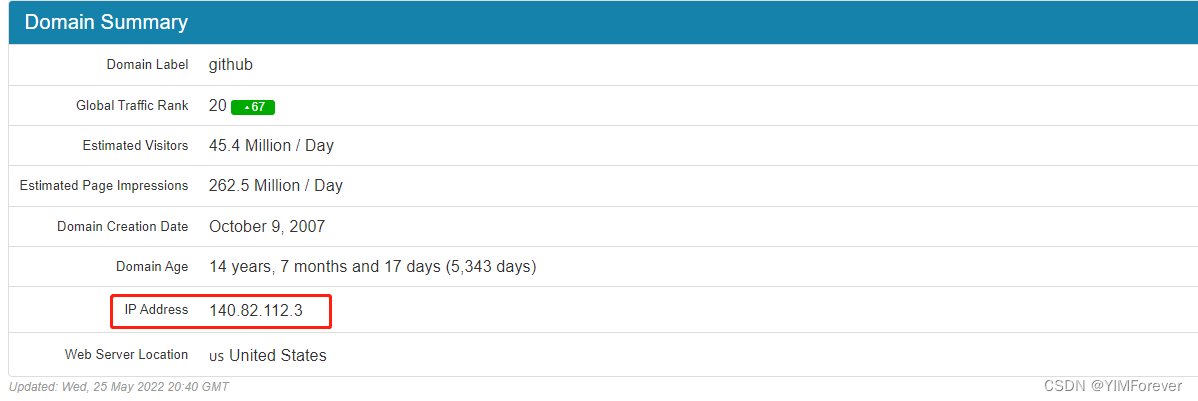Click the green rank change badge 67
Image resolution: width=1198 pixels, height=401 pixels.
pyautogui.click(x=253, y=107)
